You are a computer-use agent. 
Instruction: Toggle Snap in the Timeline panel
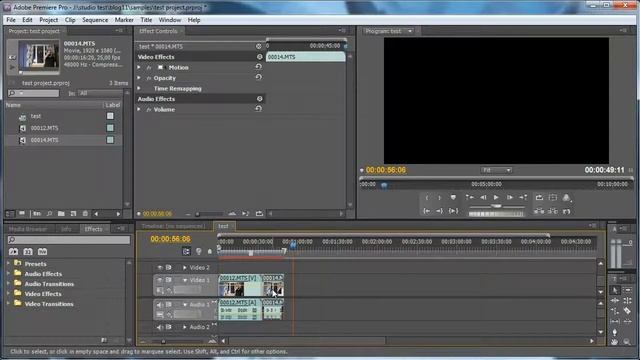point(186,251)
